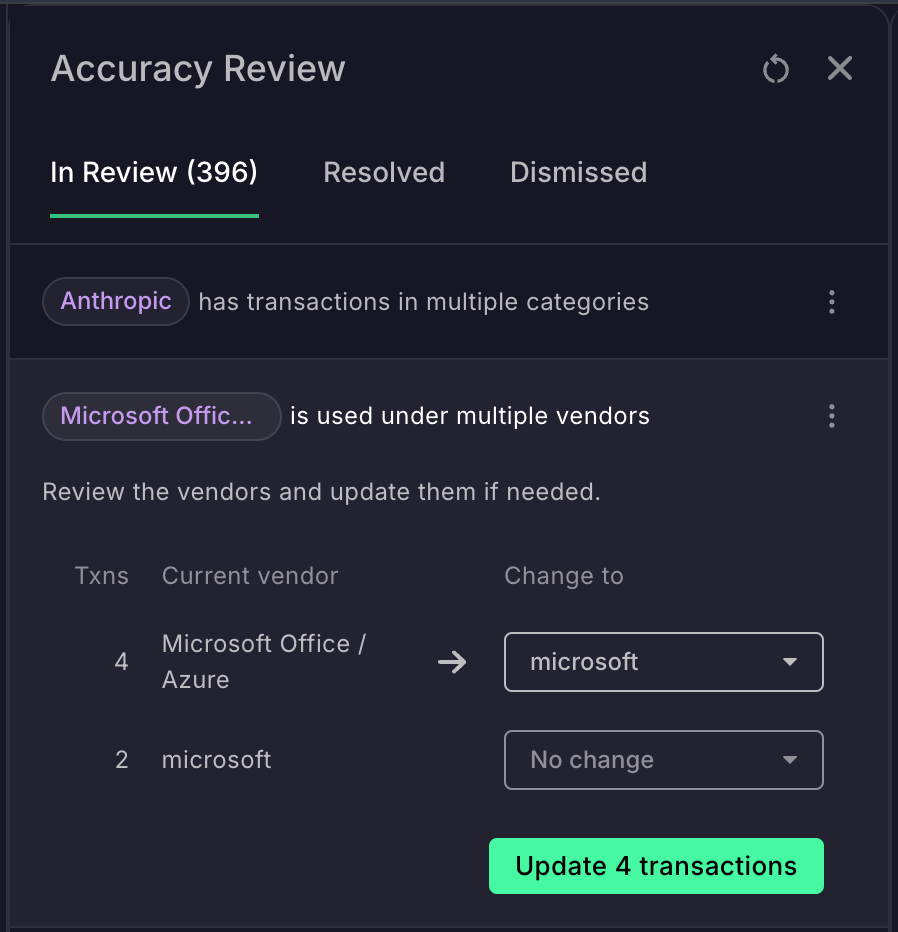This screenshot has height=932, width=898.
Task: Click the microsoft current vendor row text
Action: [x=216, y=760]
